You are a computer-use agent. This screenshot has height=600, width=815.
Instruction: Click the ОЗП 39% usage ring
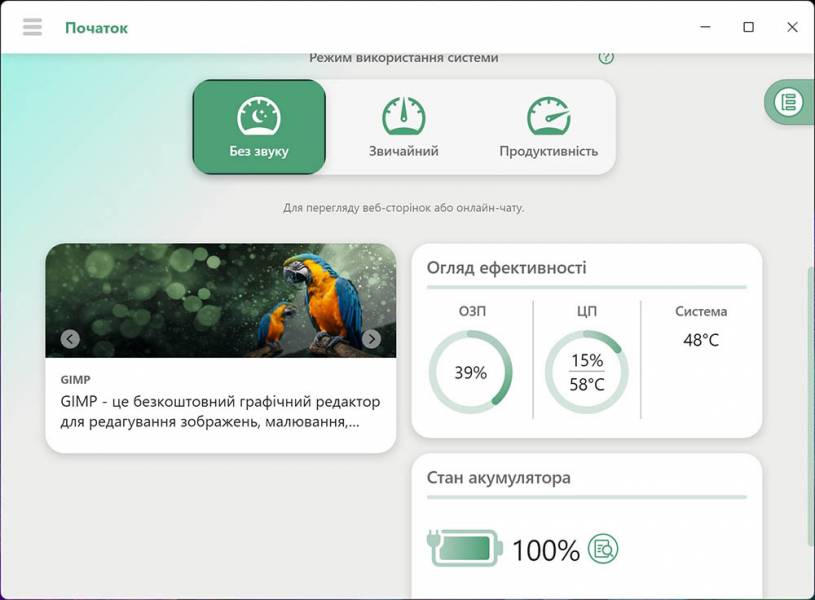[470, 372]
